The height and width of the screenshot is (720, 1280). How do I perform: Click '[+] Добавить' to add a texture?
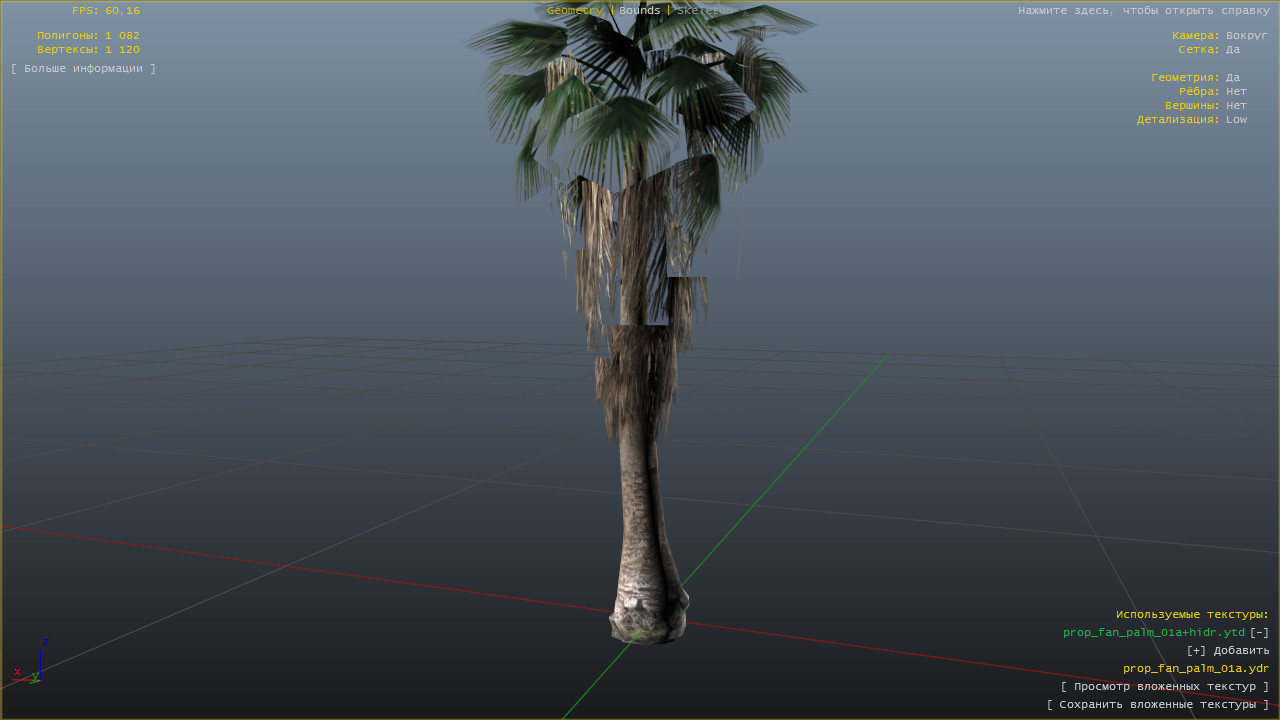(1228, 651)
